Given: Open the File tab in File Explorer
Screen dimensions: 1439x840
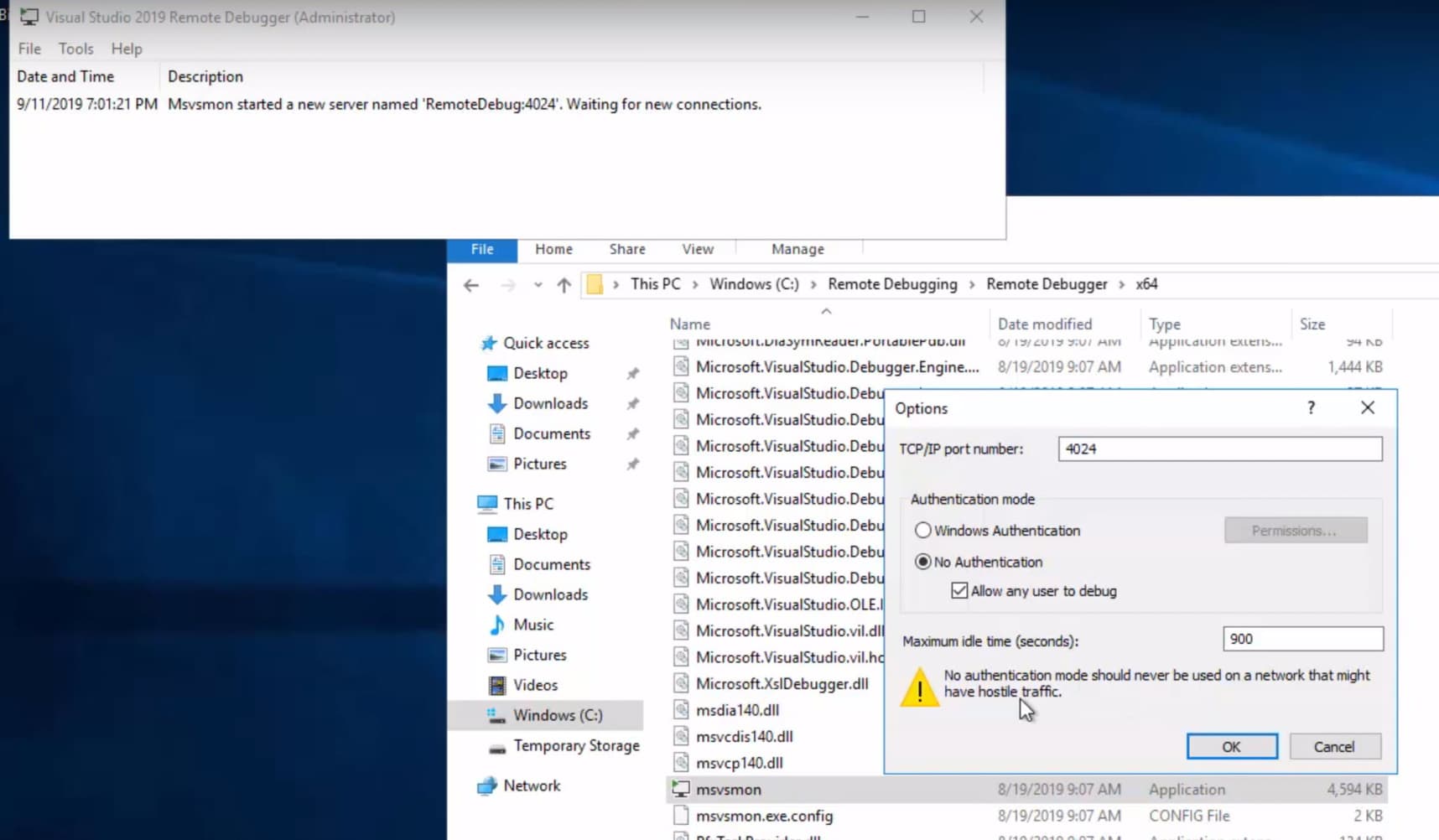Looking at the screenshot, I should [x=482, y=249].
